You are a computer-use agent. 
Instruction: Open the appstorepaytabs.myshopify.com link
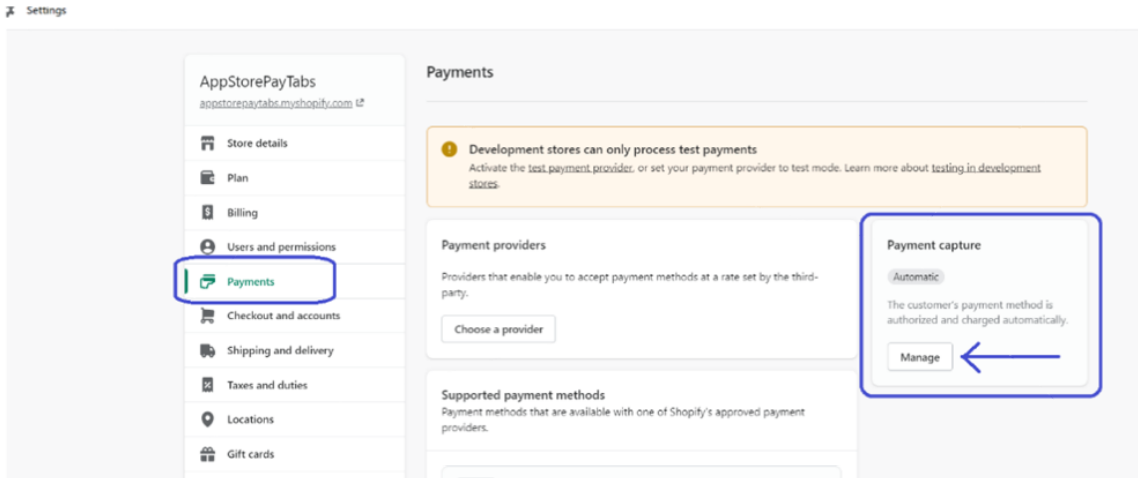(x=277, y=103)
